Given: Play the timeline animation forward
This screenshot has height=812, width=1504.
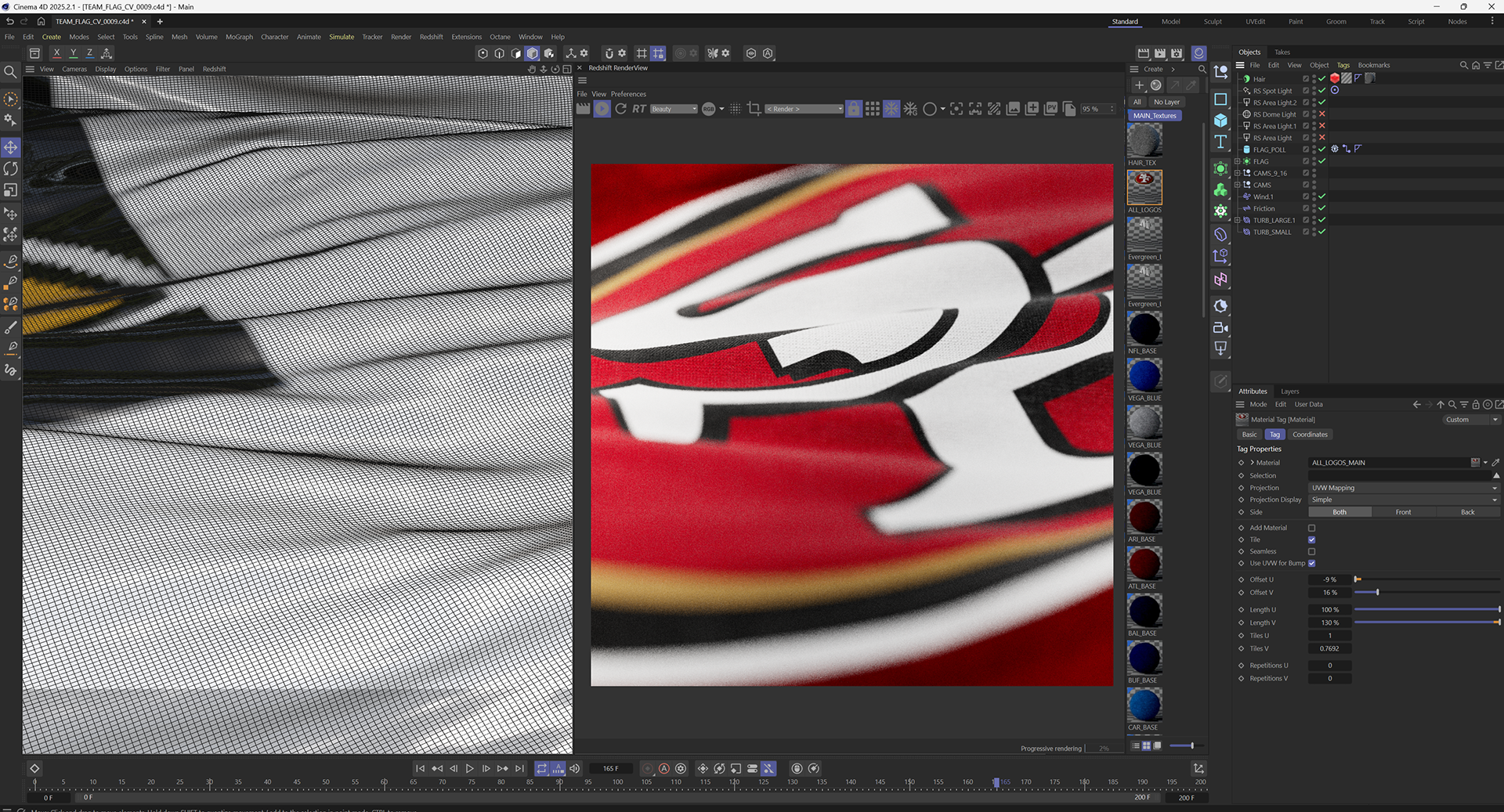Looking at the screenshot, I should coord(470,769).
